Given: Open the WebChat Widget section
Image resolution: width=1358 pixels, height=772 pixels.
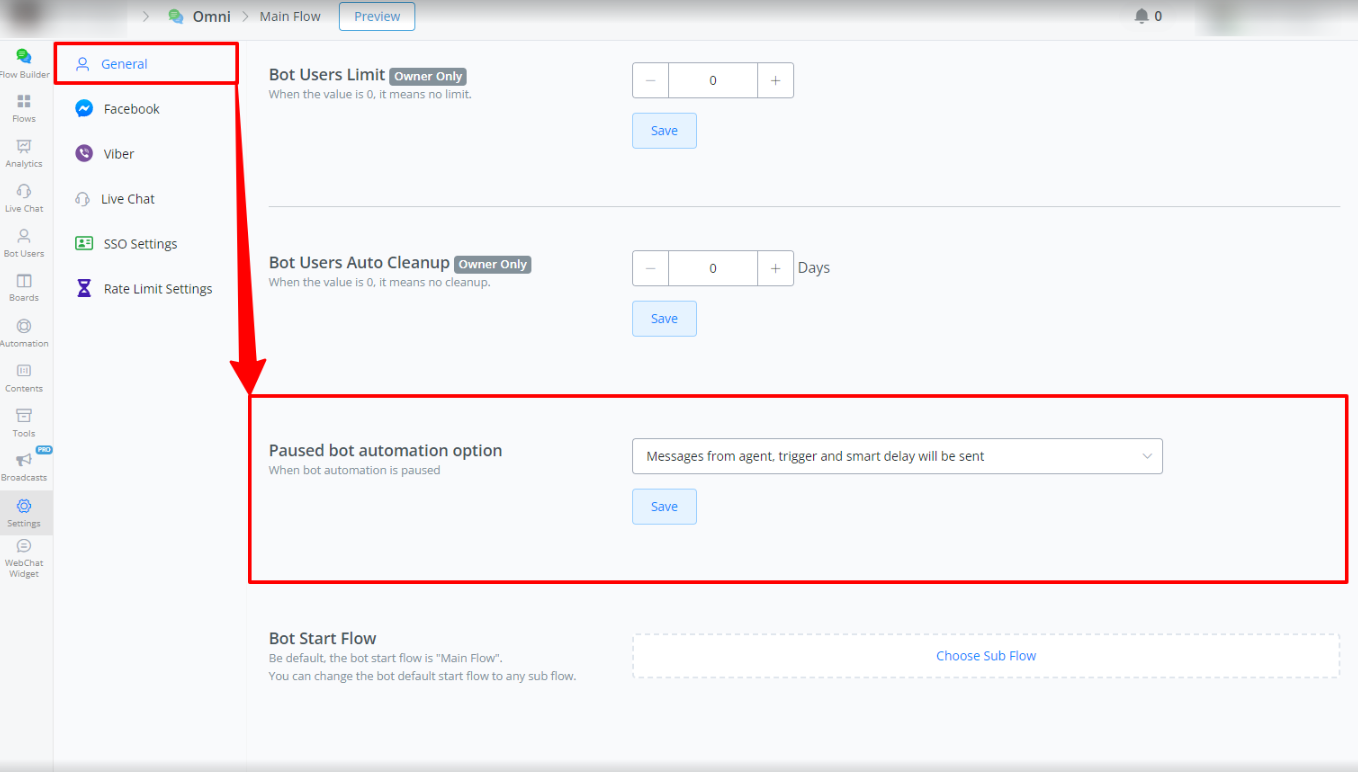Looking at the screenshot, I should coord(24,557).
